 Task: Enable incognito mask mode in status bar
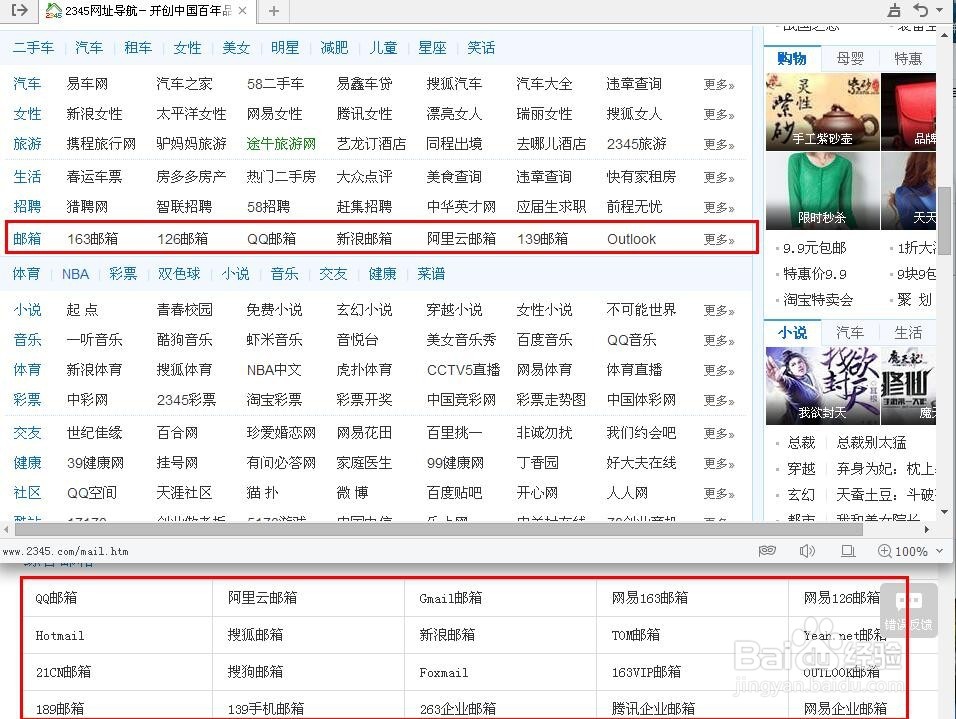click(x=767, y=551)
